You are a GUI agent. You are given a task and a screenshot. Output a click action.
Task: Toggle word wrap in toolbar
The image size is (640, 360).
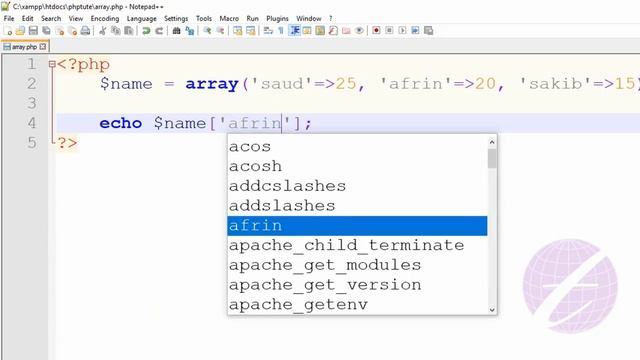coord(268,31)
